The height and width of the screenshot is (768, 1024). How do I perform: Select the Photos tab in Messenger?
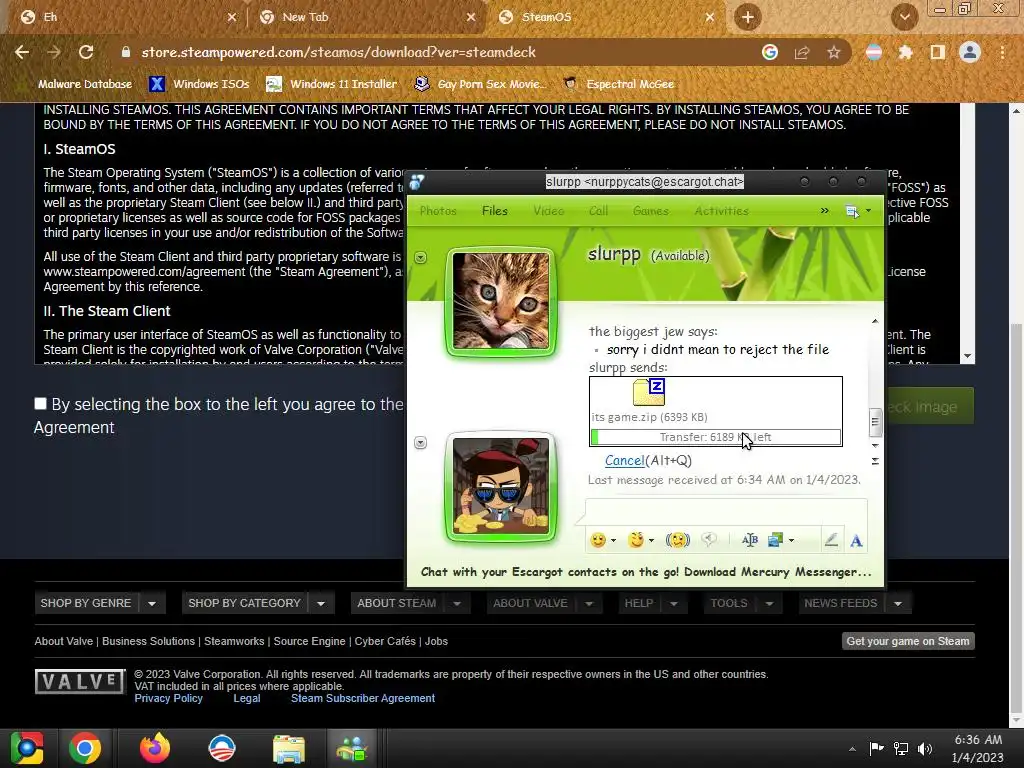(x=438, y=211)
